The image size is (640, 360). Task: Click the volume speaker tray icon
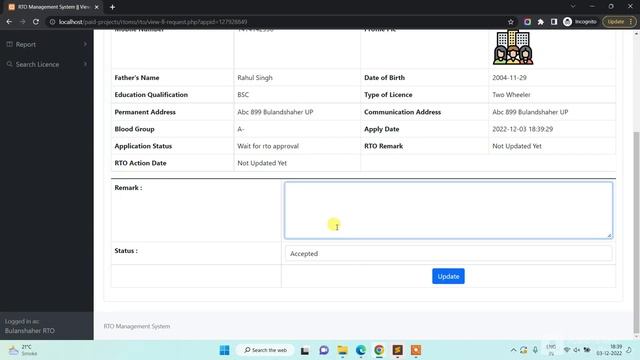576,350
